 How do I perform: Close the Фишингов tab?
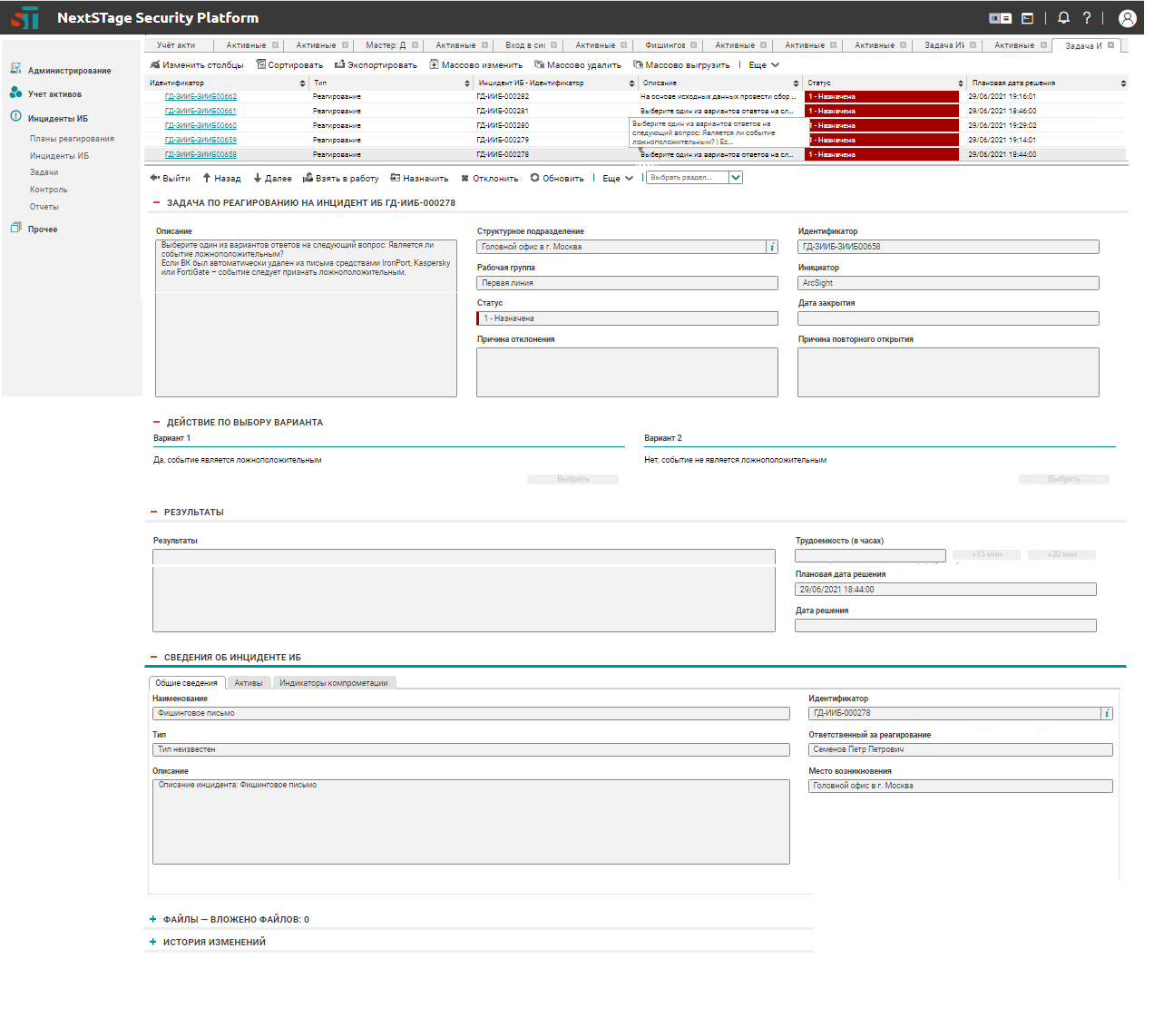[694, 45]
